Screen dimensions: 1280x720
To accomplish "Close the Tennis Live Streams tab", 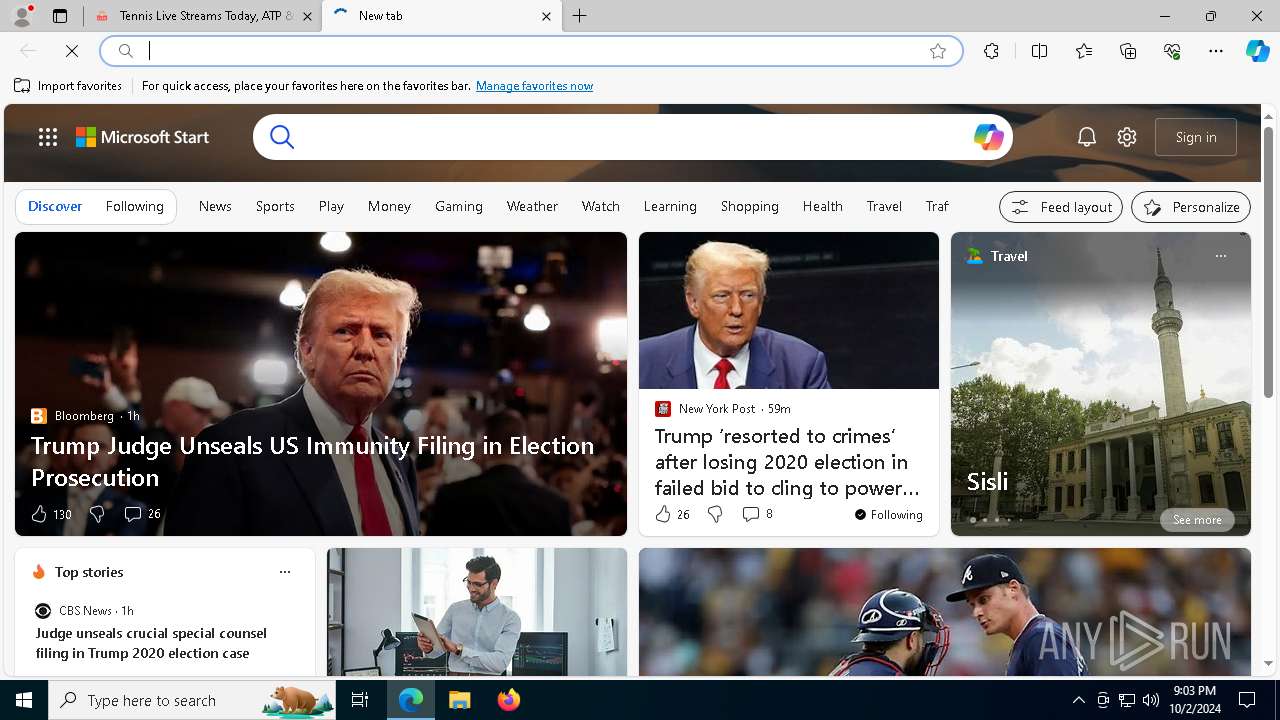I will click(307, 16).
